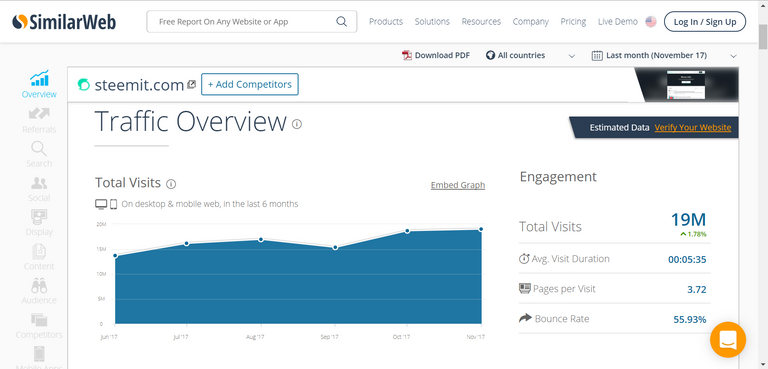Click the steemit.com domain title
The width and height of the screenshot is (768, 369).
tap(139, 85)
